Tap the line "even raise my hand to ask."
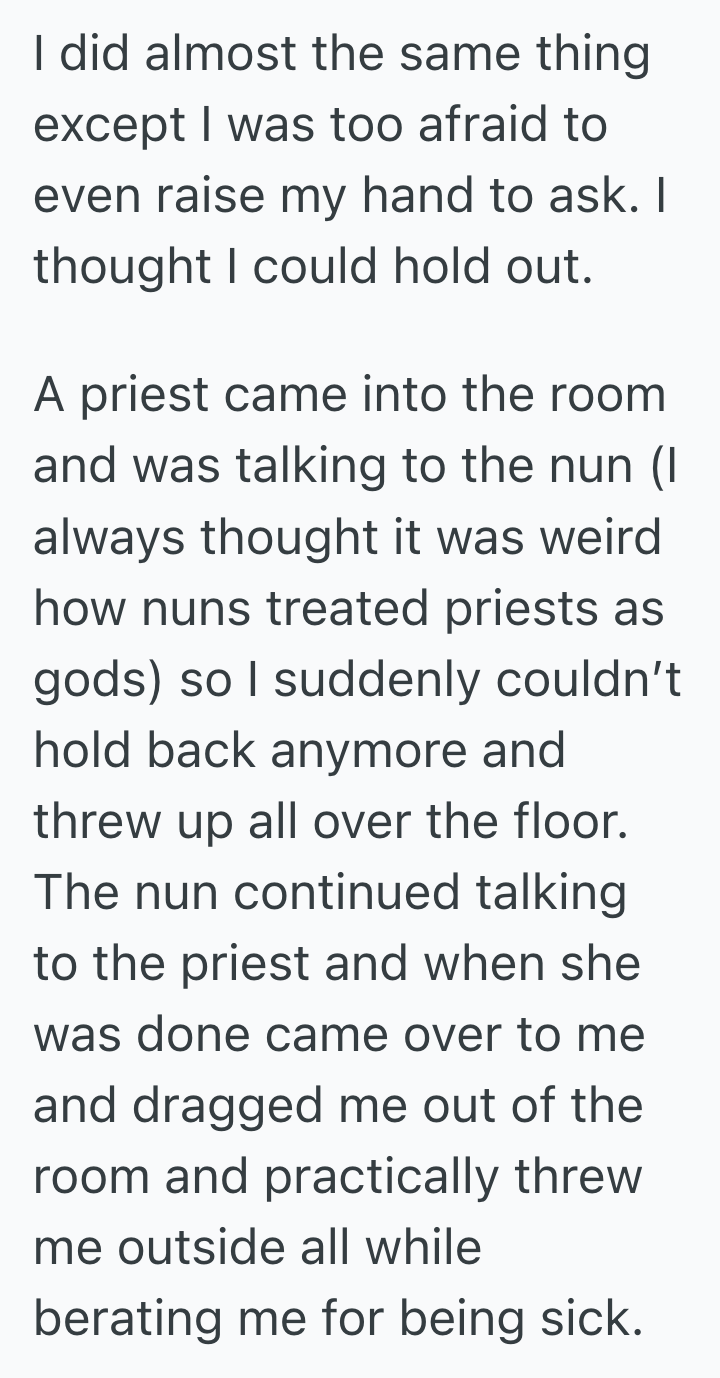The image size is (720, 1378). point(335,198)
